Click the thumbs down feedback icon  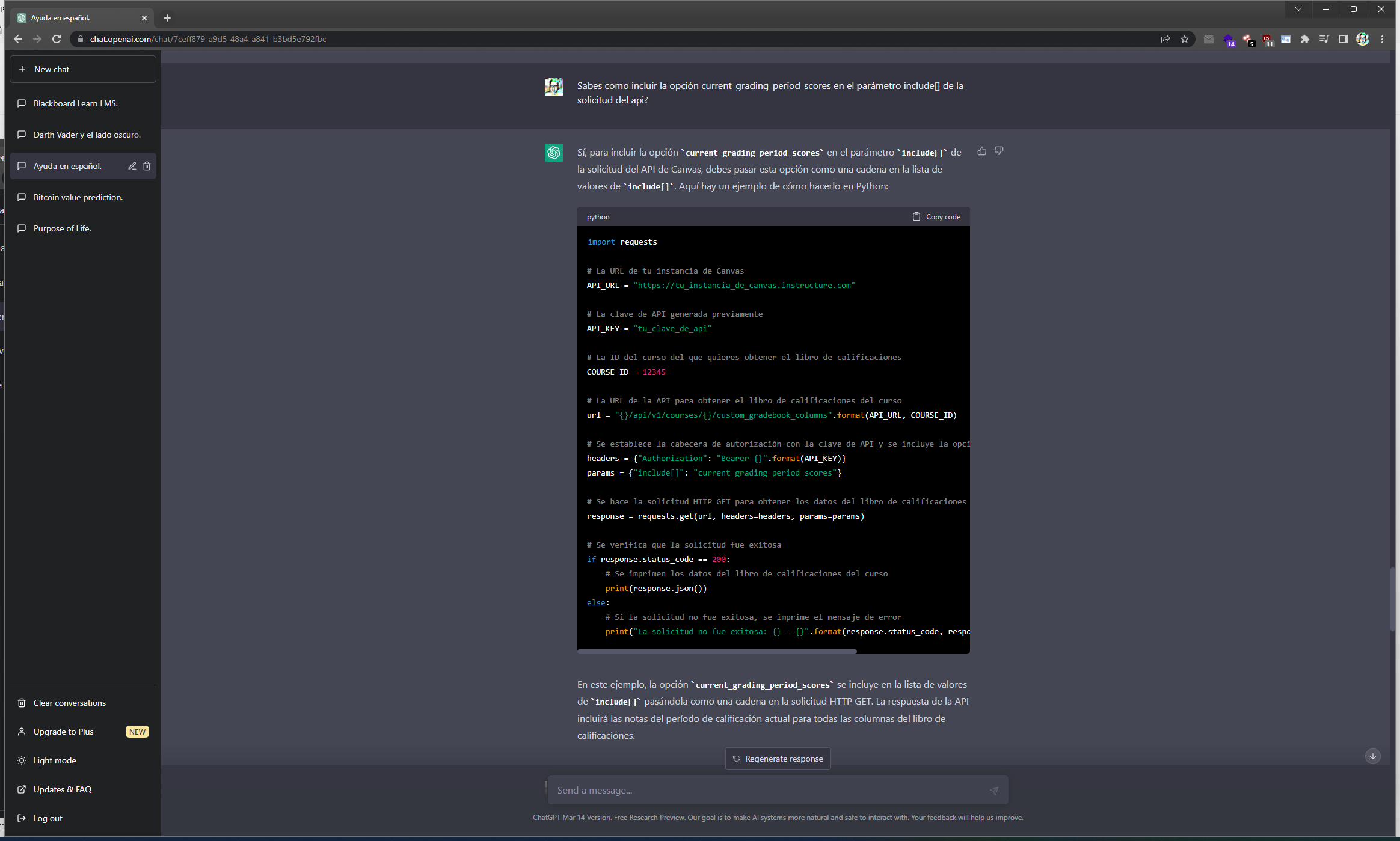click(x=999, y=151)
